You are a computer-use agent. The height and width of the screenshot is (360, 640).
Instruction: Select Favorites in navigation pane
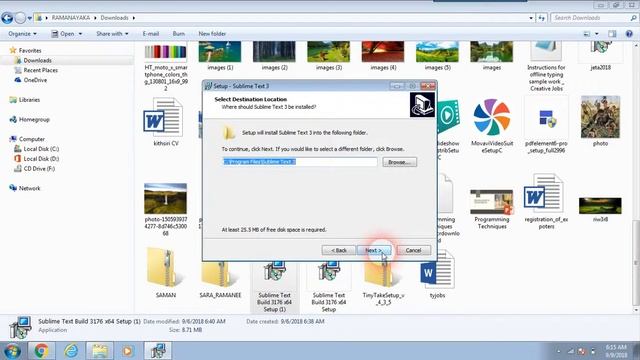[x=30, y=51]
